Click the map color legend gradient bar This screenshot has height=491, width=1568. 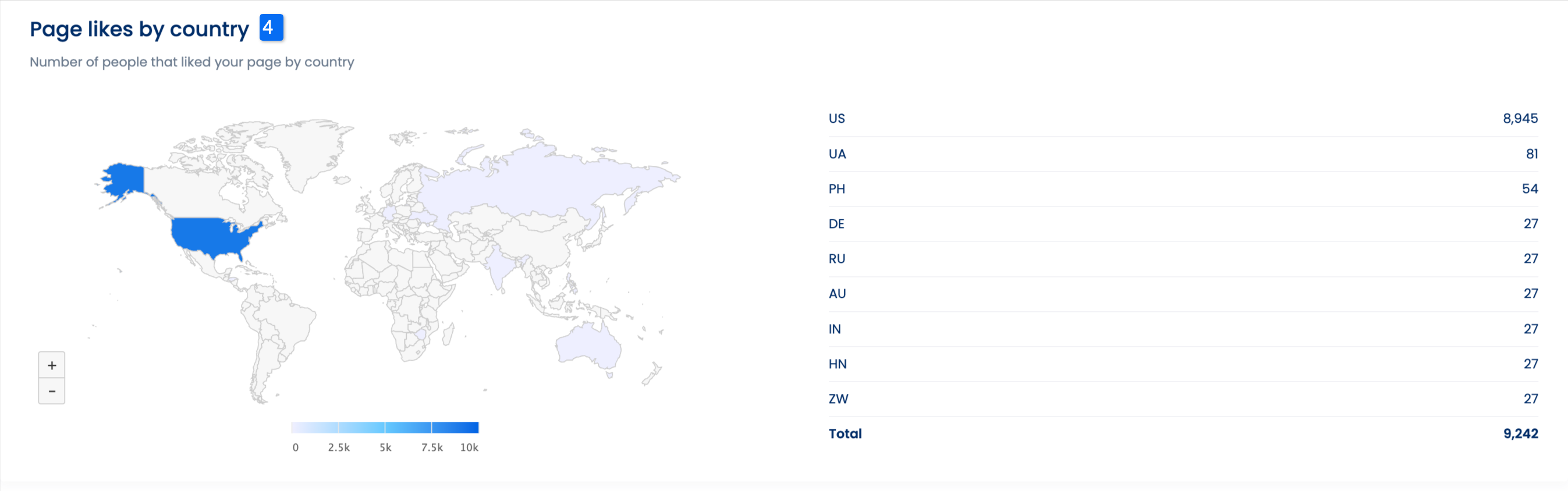tap(385, 427)
